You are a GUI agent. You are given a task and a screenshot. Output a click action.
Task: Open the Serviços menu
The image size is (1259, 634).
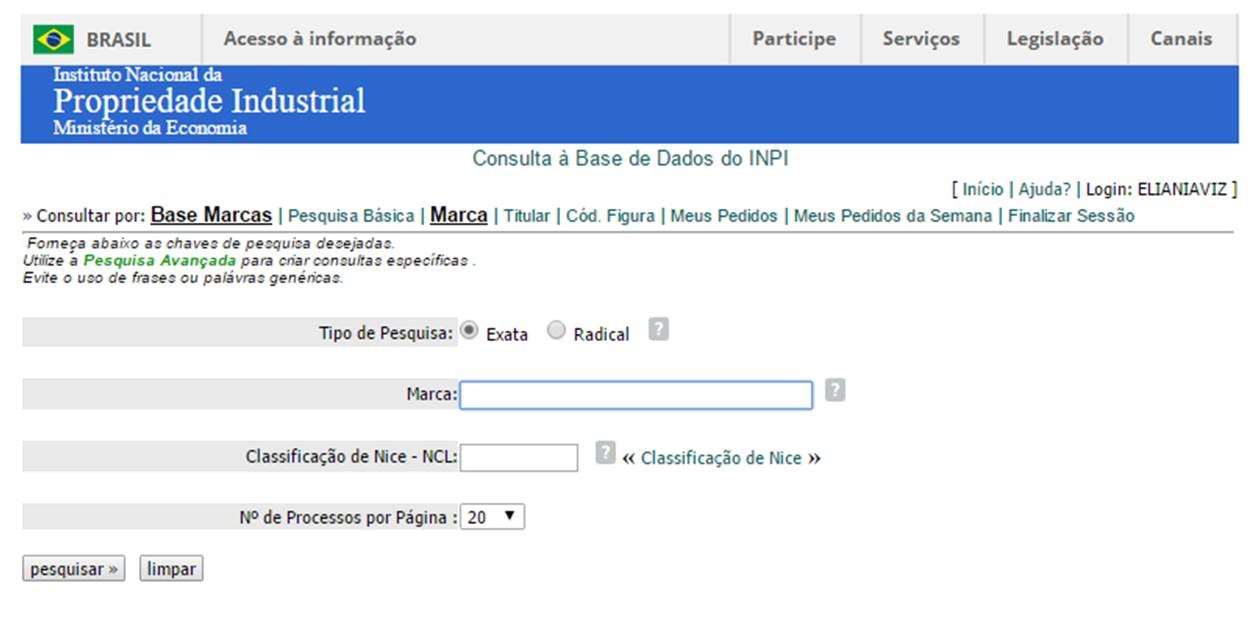click(x=921, y=39)
